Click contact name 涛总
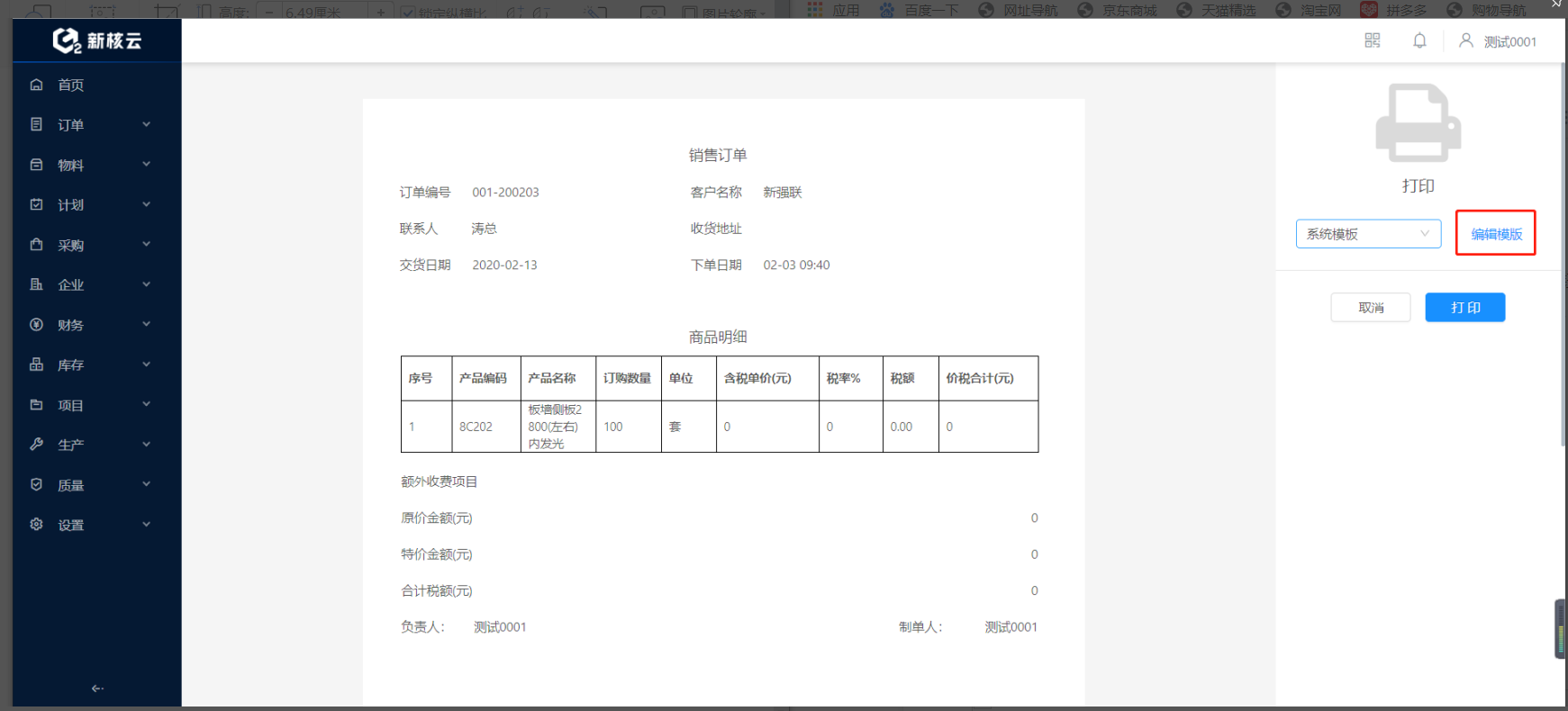Viewport: 1568px width, 711px height. pos(484,229)
